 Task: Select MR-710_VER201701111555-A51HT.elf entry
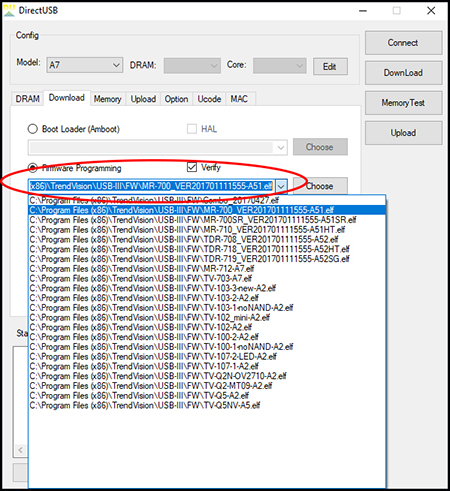pos(207,230)
